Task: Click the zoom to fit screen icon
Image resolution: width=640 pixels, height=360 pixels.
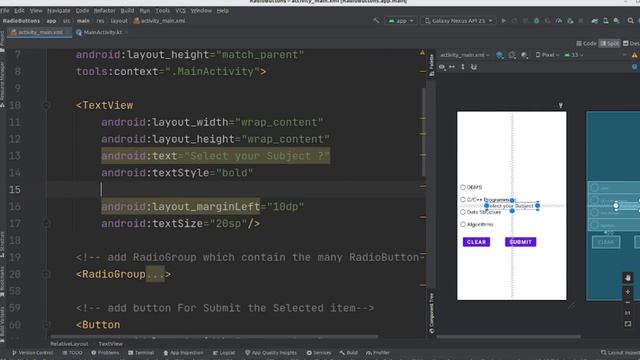Action: click(628, 324)
